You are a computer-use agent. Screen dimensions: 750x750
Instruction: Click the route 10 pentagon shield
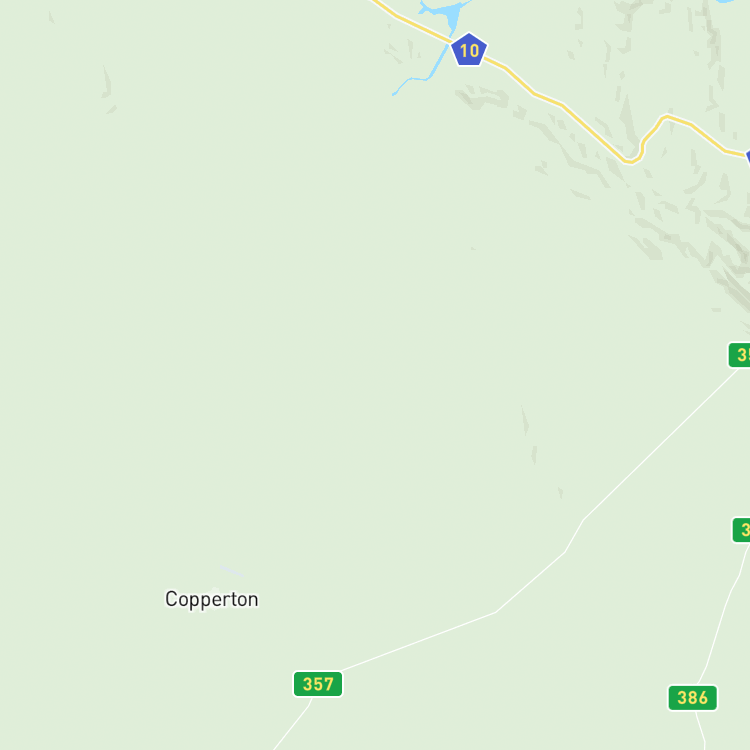[469, 50]
